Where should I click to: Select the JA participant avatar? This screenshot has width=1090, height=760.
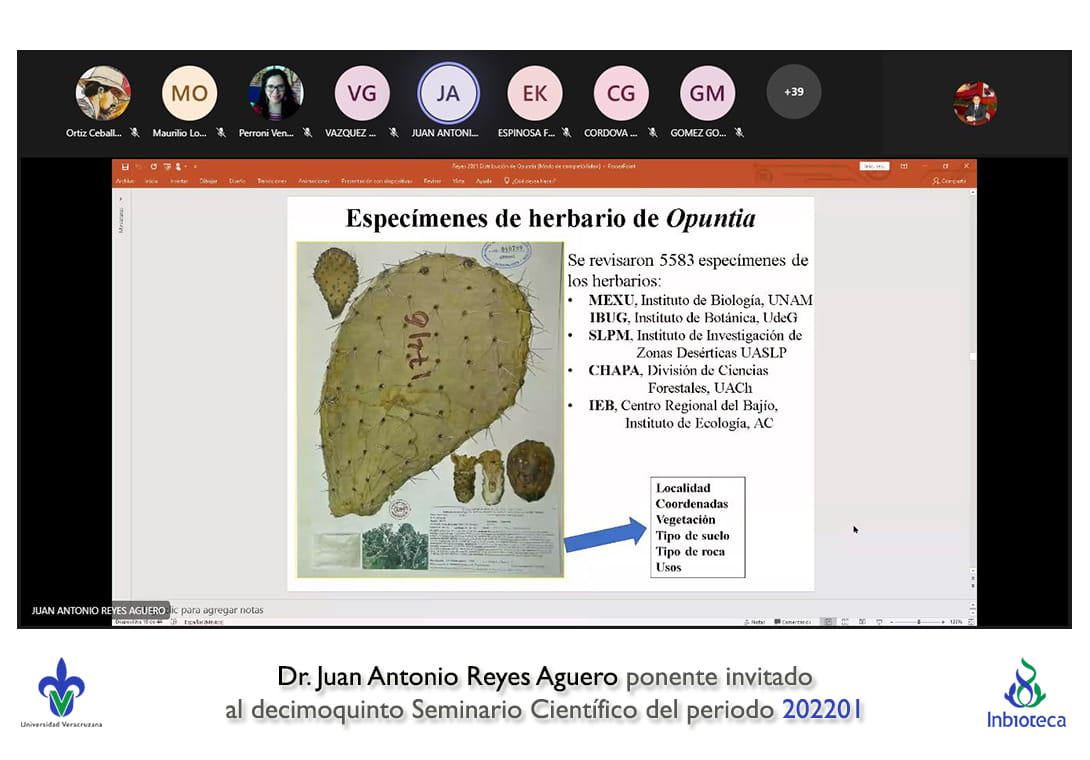click(x=448, y=94)
